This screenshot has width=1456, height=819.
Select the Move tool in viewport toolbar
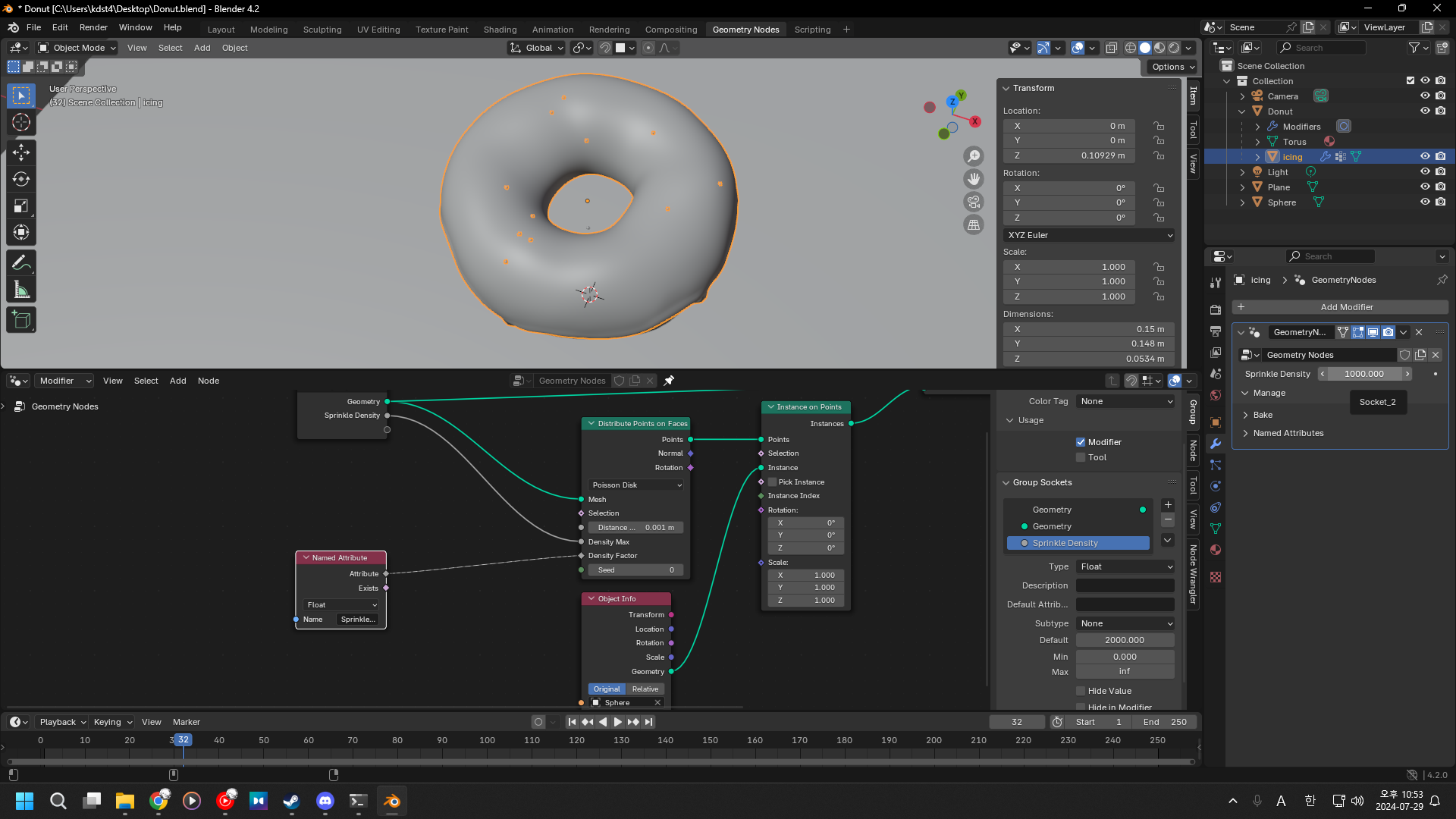click(x=21, y=152)
